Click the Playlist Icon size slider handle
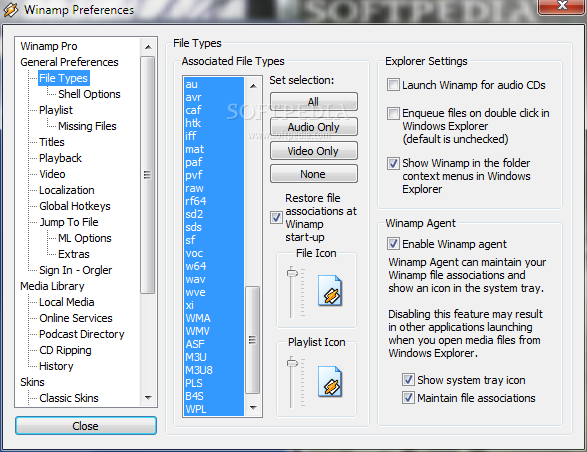The image size is (587, 452). point(292,363)
